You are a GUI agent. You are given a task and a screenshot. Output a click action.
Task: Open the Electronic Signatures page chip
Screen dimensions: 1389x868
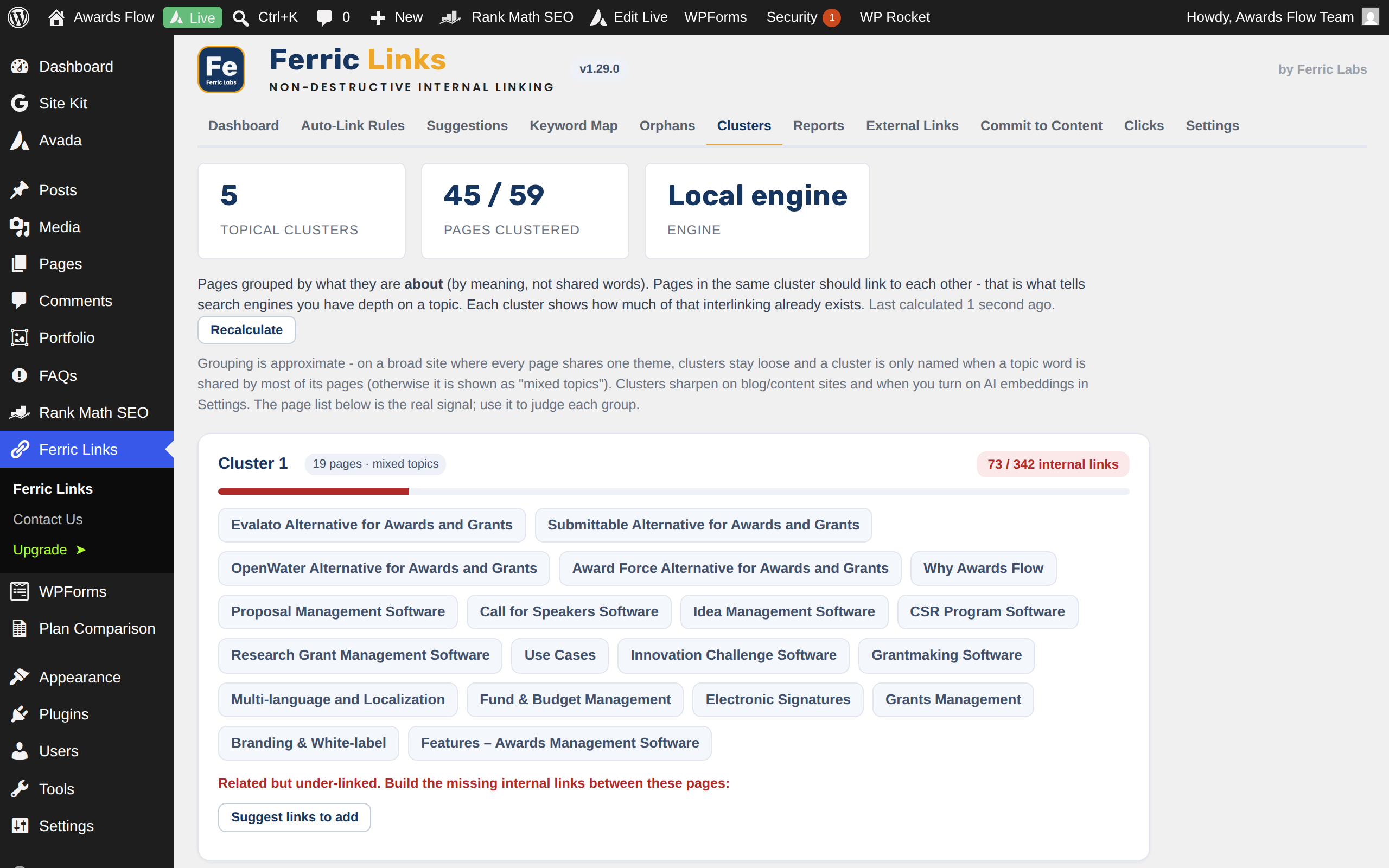[x=778, y=700]
